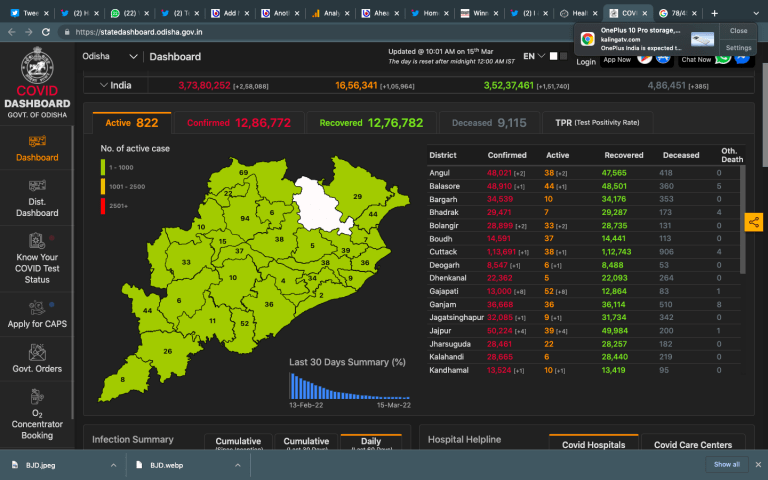The height and width of the screenshot is (480, 768).
Task: Click the Odisha government emblem logo
Action: pyautogui.click(x=37, y=65)
